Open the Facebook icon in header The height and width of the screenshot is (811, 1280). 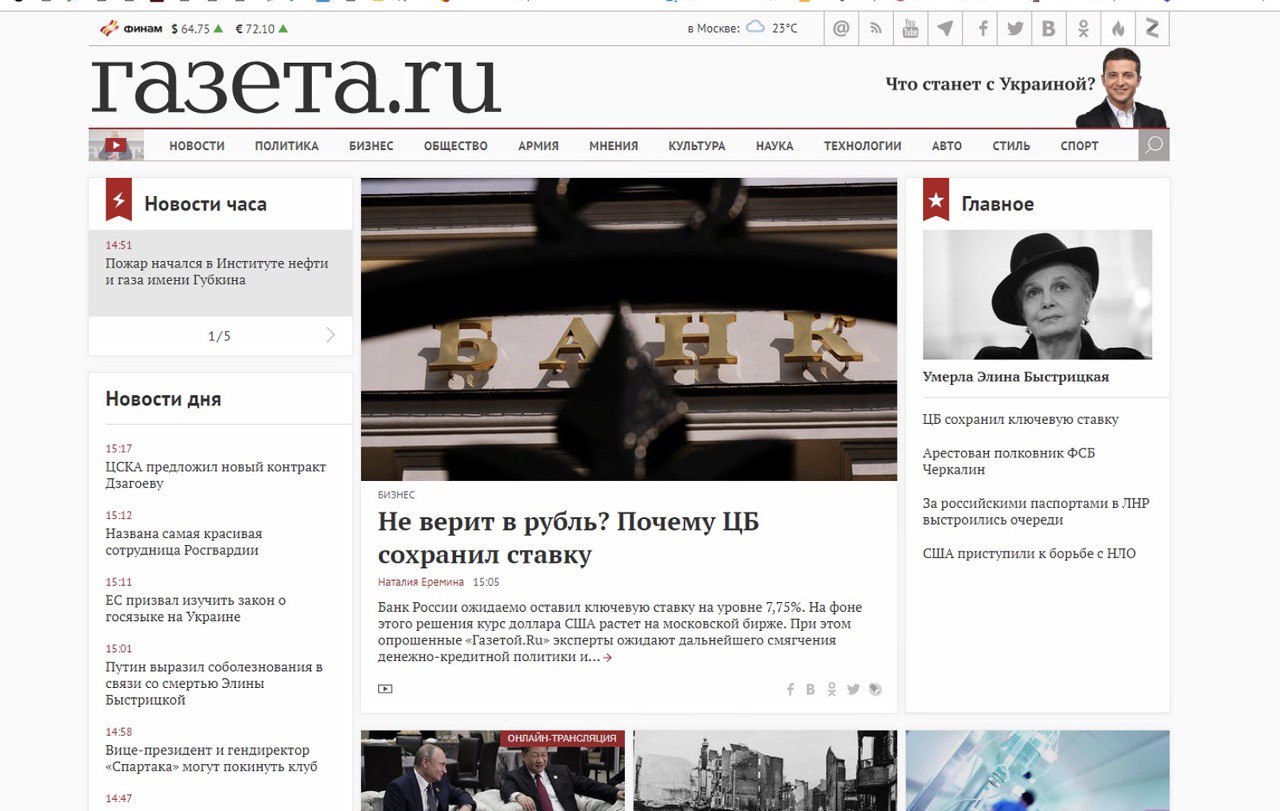[983, 29]
